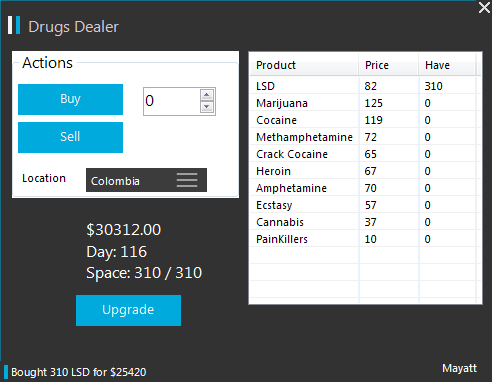The width and height of the screenshot is (492, 382).
Task: Click the PainKillers price 10
Action: pos(370,239)
